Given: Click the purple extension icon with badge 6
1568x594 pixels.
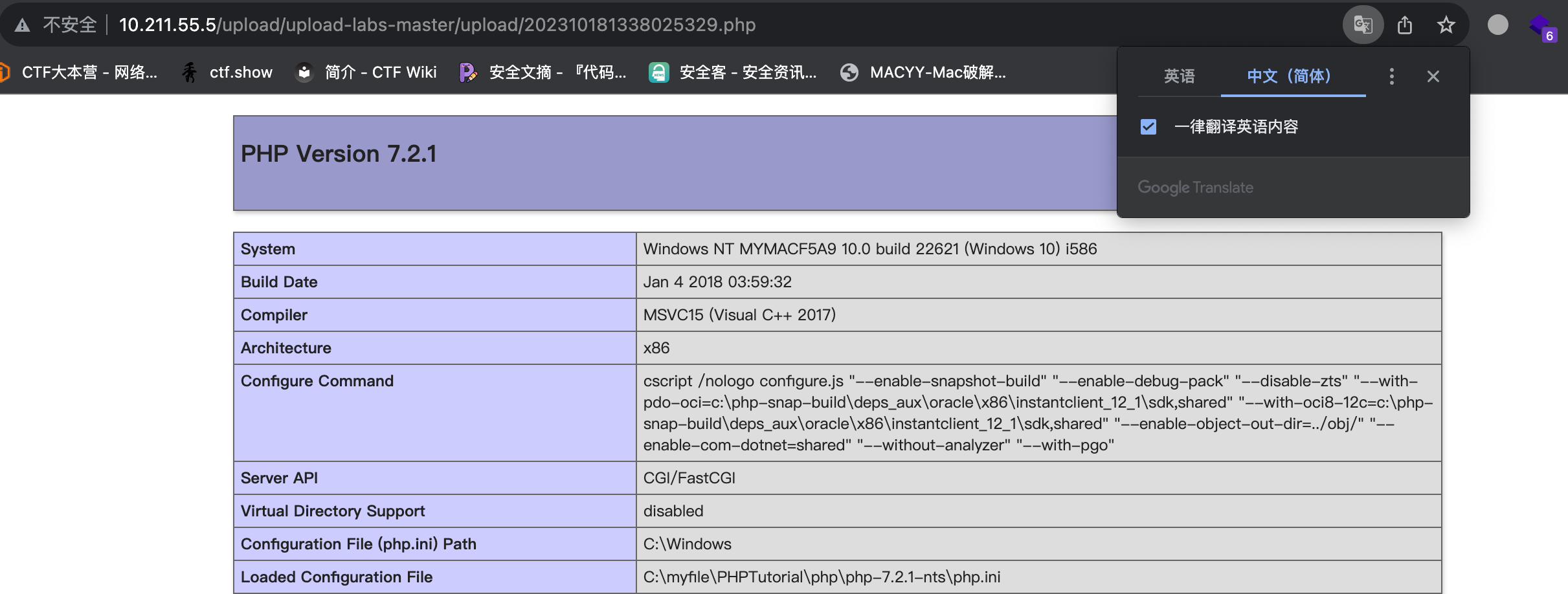Looking at the screenshot, I should tap(1541, 28).
